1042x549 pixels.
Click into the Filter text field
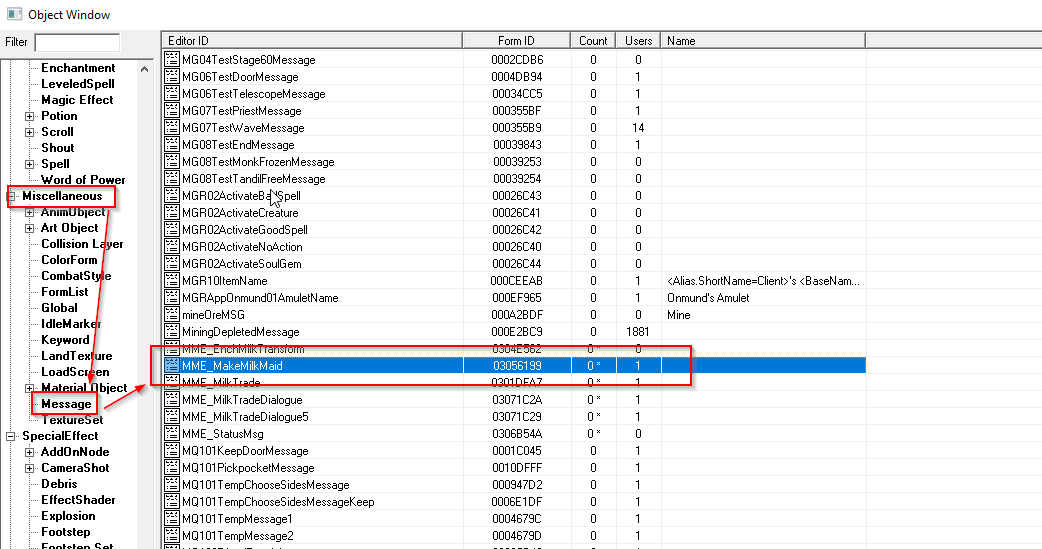77,42
